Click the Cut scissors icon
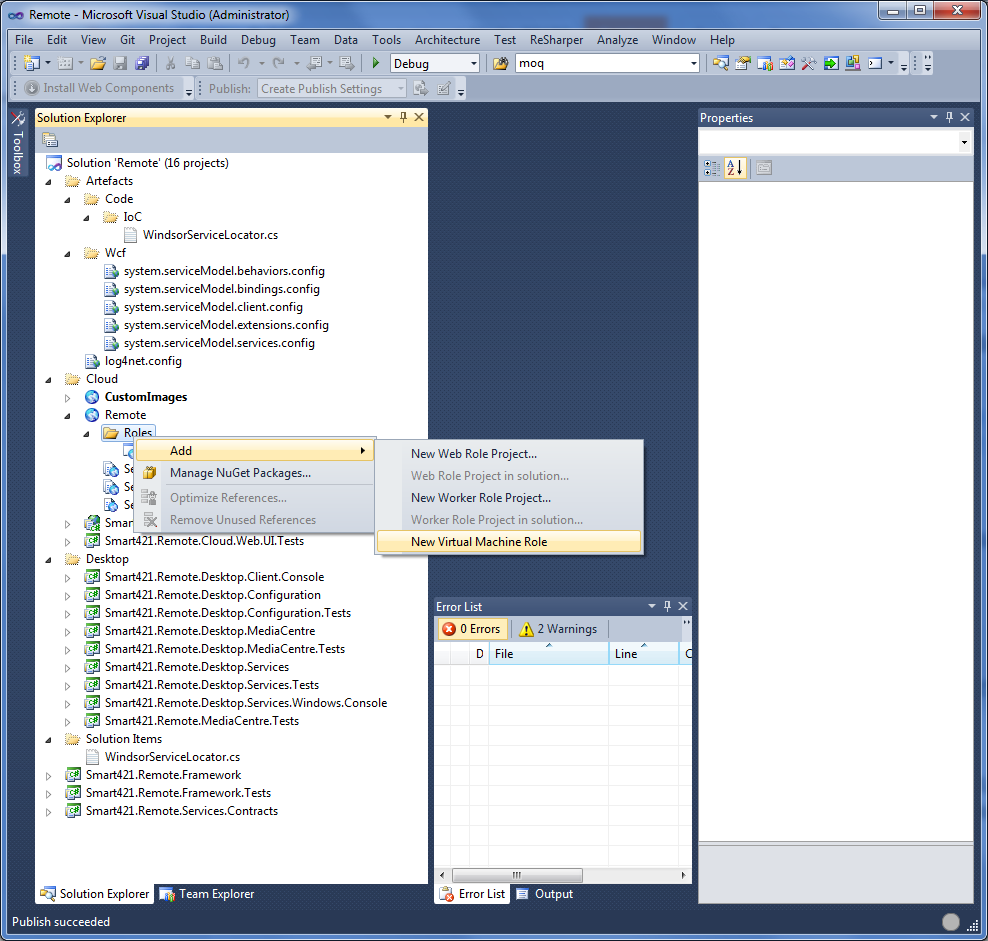The image size is (988, 941). click(x=170, y=63)
